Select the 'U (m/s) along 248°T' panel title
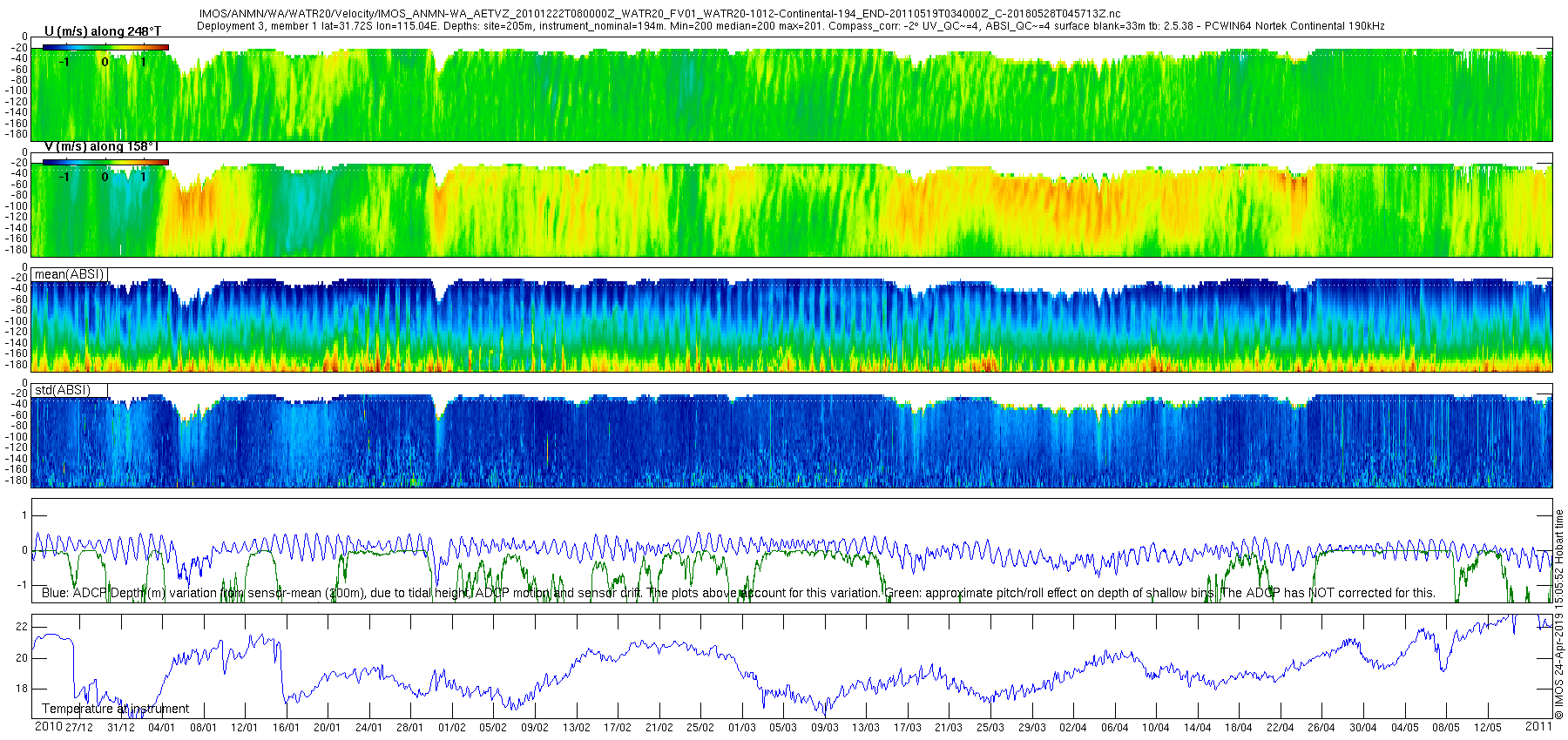This screenshot has width=1568, height=740. click(x=103, y=31)
